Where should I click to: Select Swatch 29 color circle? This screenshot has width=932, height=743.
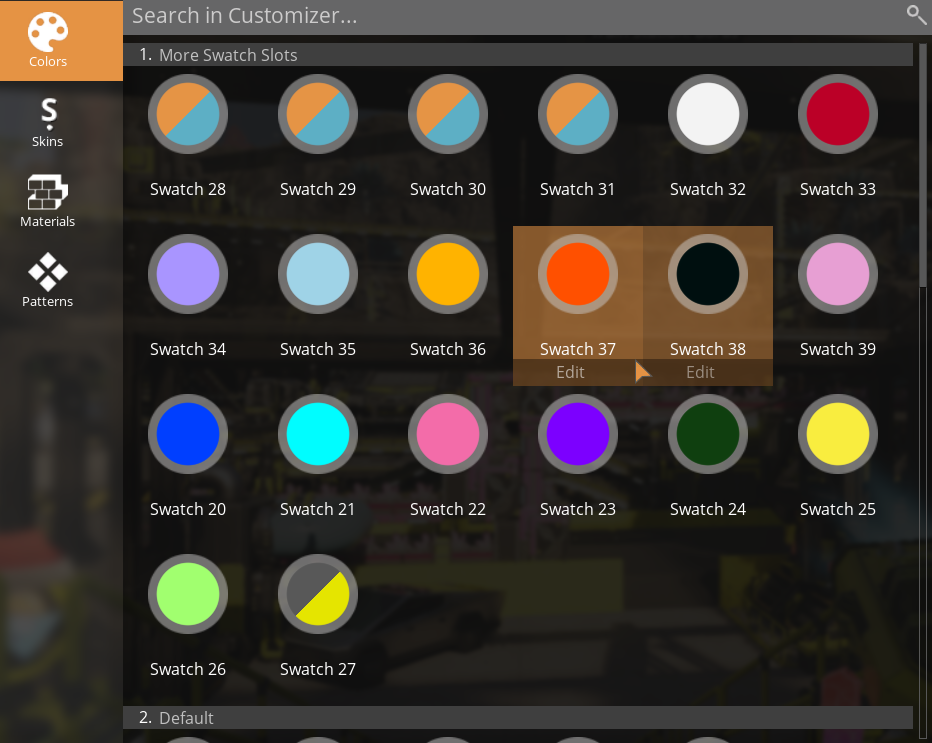pyautogui.click(x=318, y=114)
